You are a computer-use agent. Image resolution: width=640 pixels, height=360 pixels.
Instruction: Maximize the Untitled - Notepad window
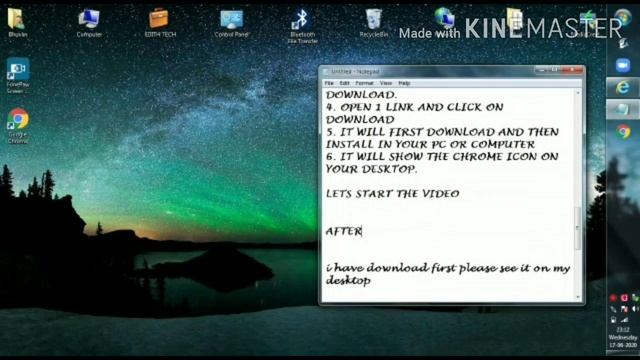click(555, 70)
